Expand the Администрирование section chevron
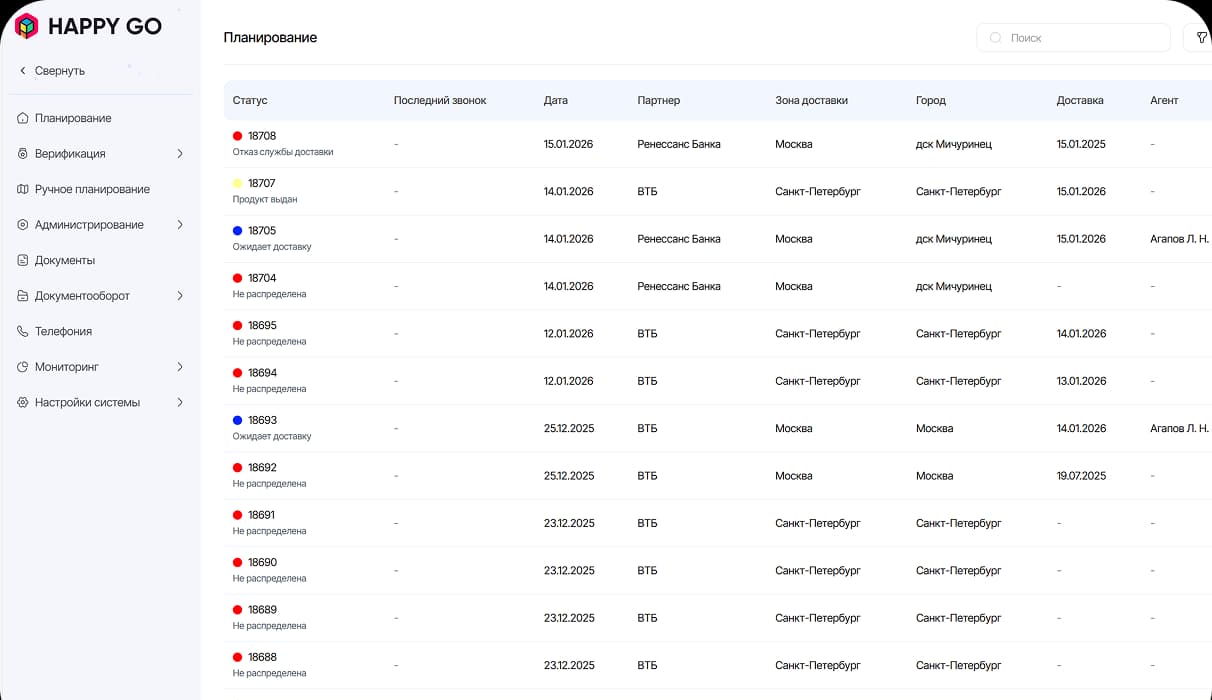 coord(181,224)
